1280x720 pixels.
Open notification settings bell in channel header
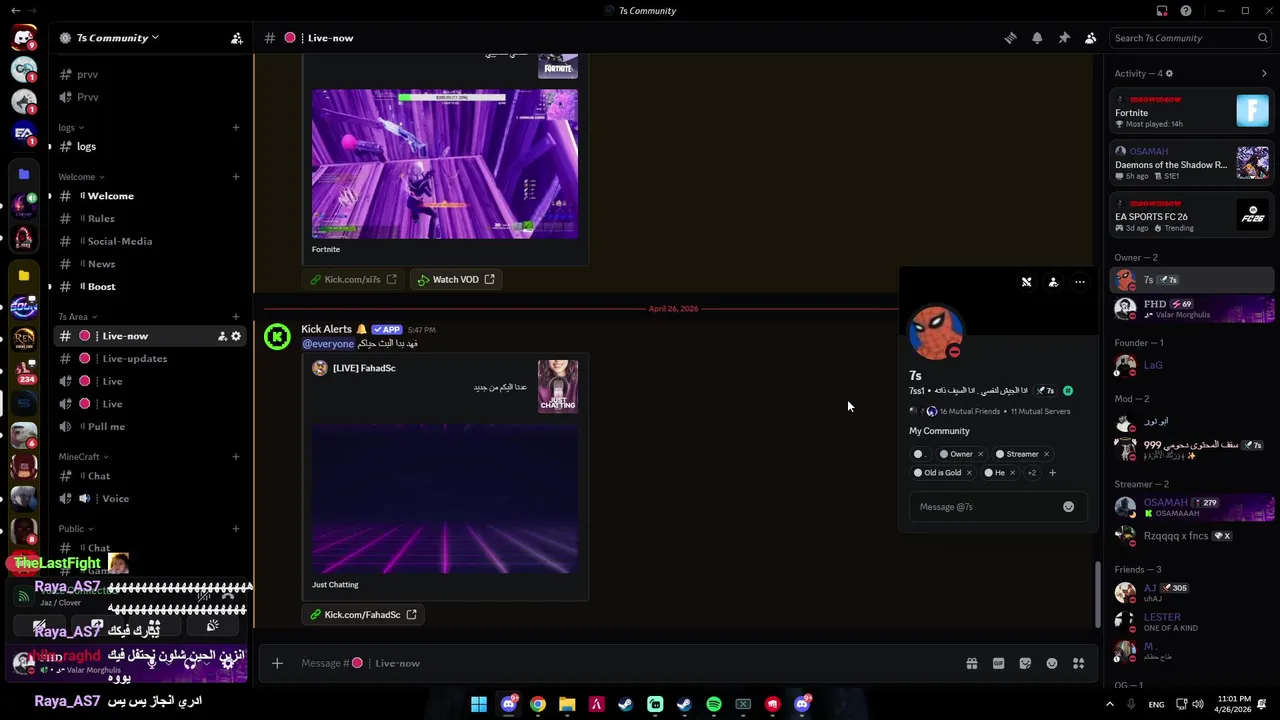[1037, 38]
